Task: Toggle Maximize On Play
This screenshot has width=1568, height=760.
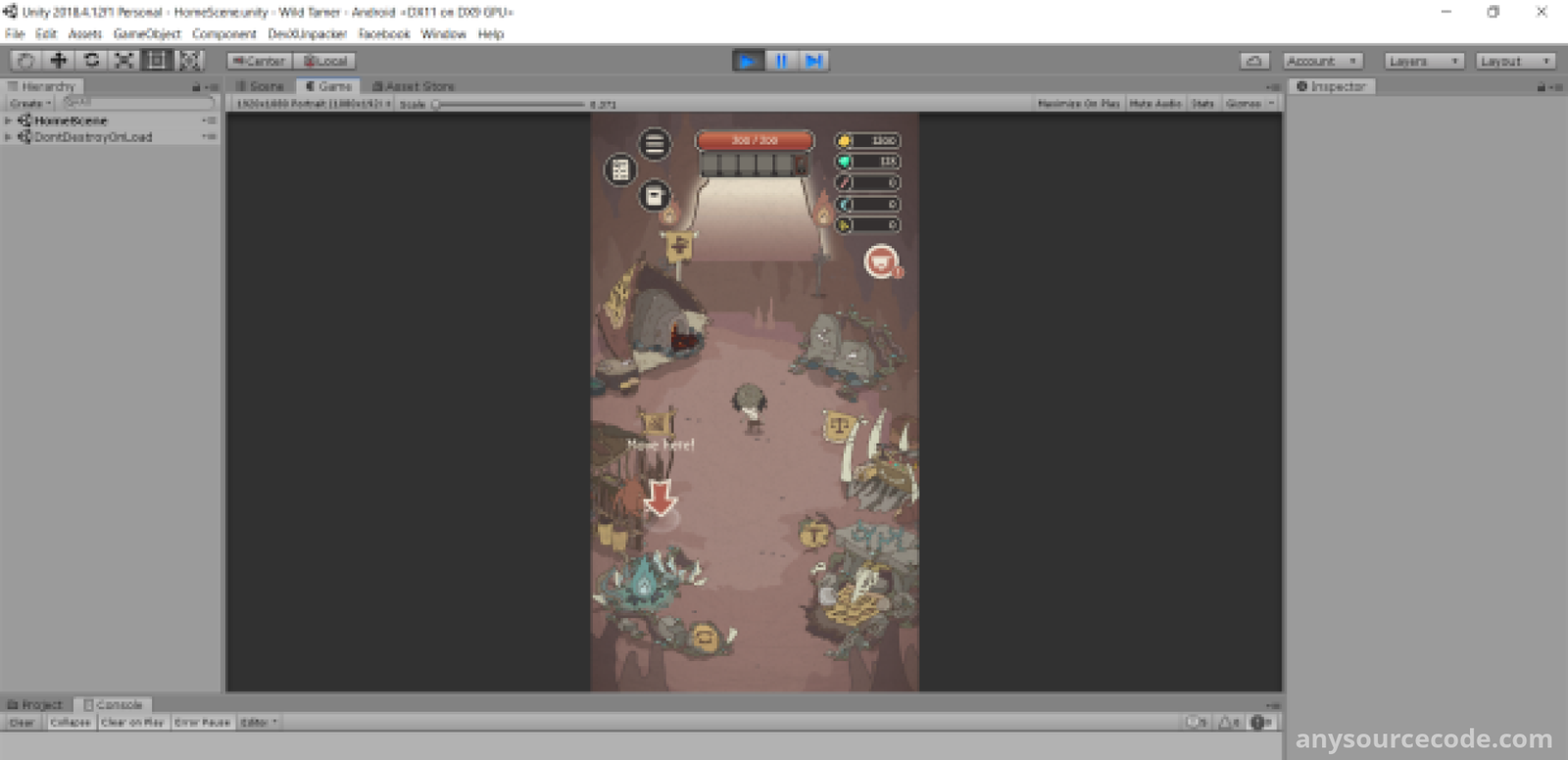Action: 1078,104
